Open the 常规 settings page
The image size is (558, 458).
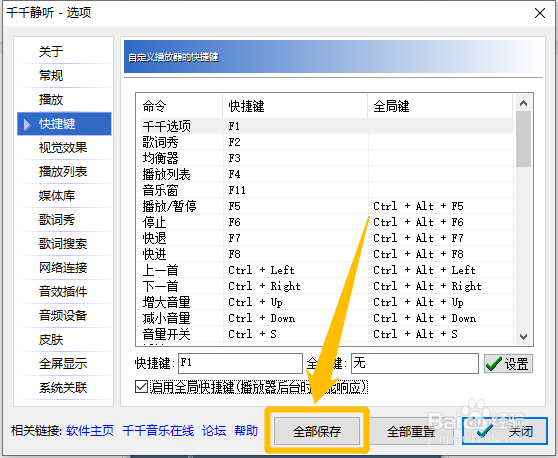click(51, 75)
